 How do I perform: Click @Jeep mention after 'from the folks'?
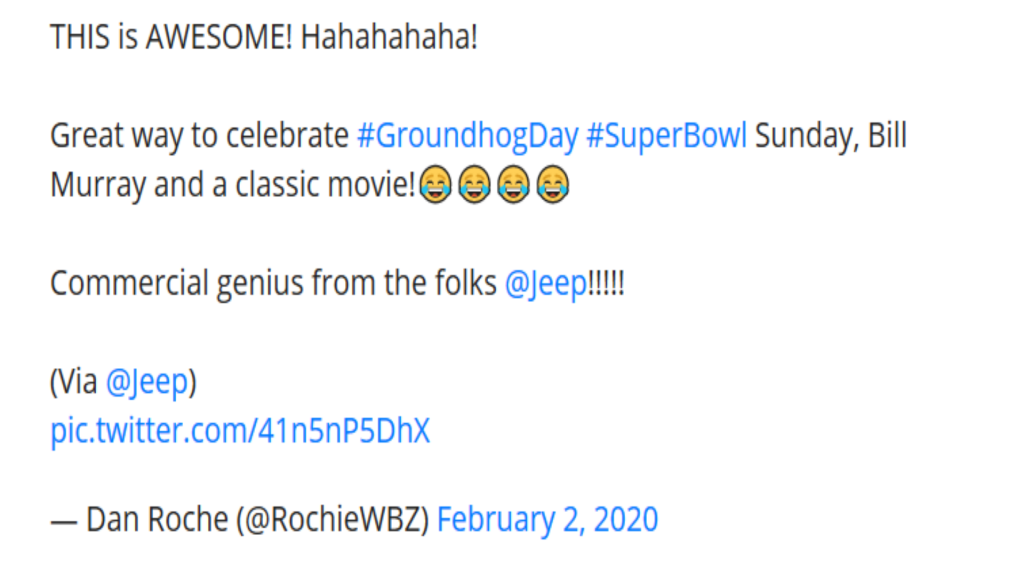pyautogui.click(x=546, y=284)
